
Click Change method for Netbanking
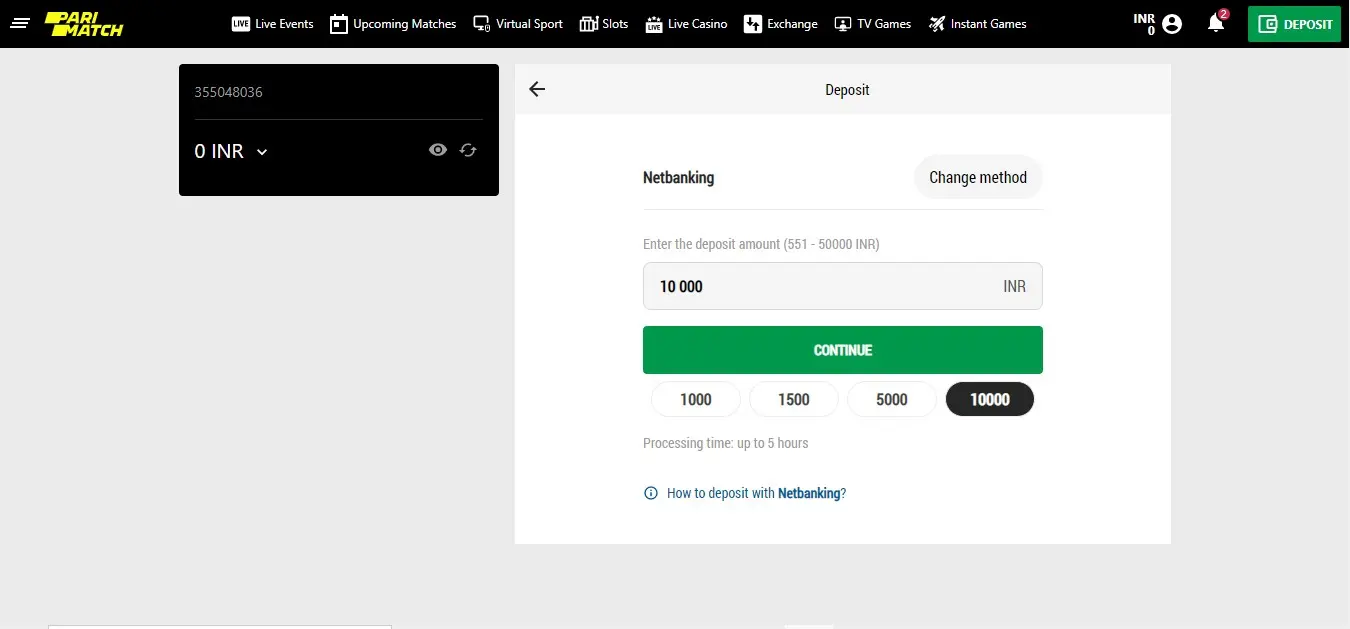[978, 178]
